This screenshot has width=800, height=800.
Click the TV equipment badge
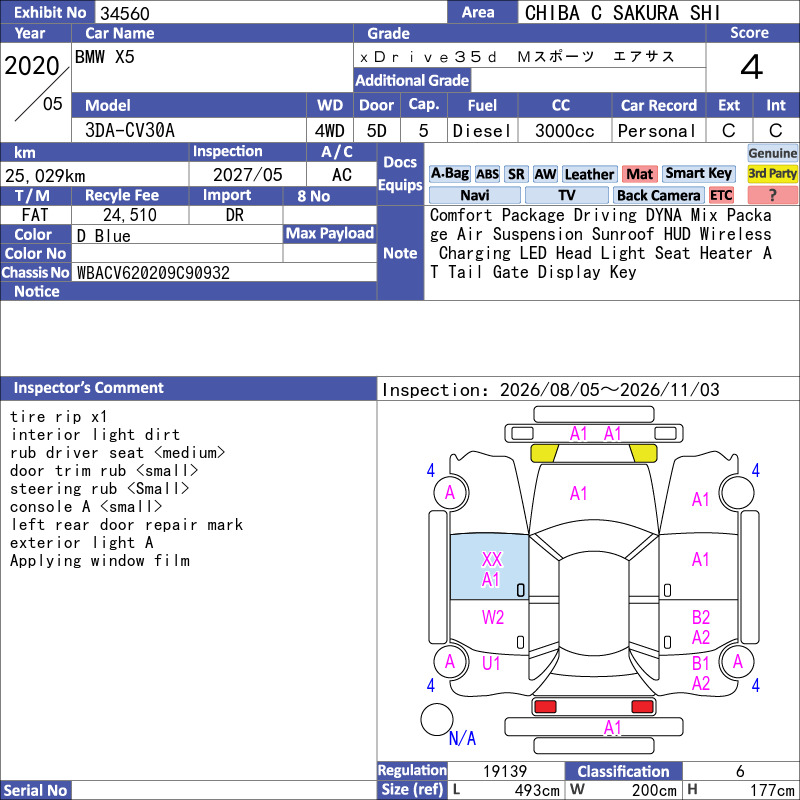pos(566,195)
